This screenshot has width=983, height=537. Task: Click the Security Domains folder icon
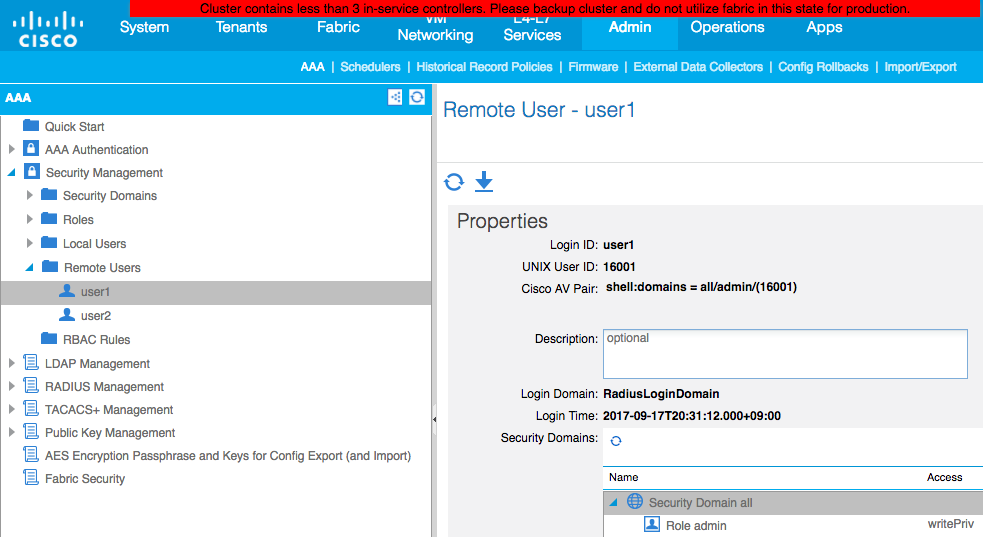(49, 195)
